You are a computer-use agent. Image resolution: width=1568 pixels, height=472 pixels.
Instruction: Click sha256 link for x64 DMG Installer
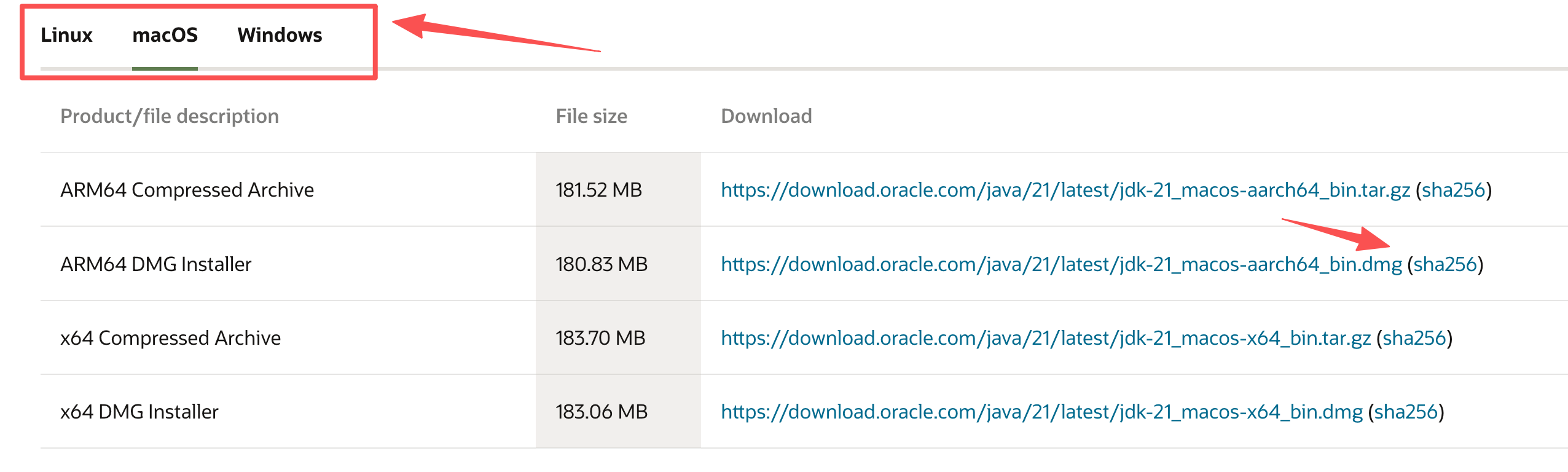pos(1406,412)
